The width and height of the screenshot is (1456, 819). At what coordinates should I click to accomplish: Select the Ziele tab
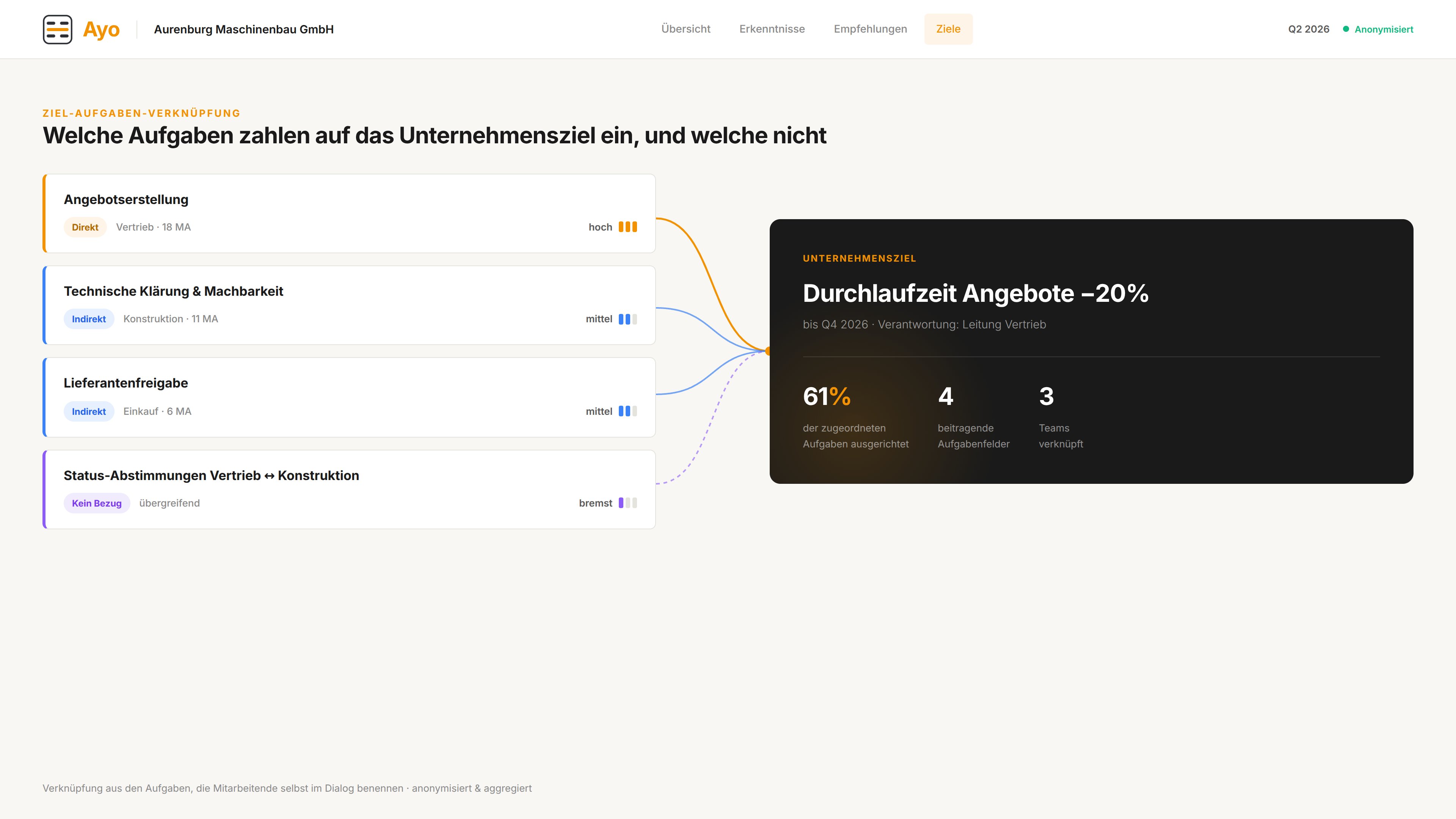948,29
